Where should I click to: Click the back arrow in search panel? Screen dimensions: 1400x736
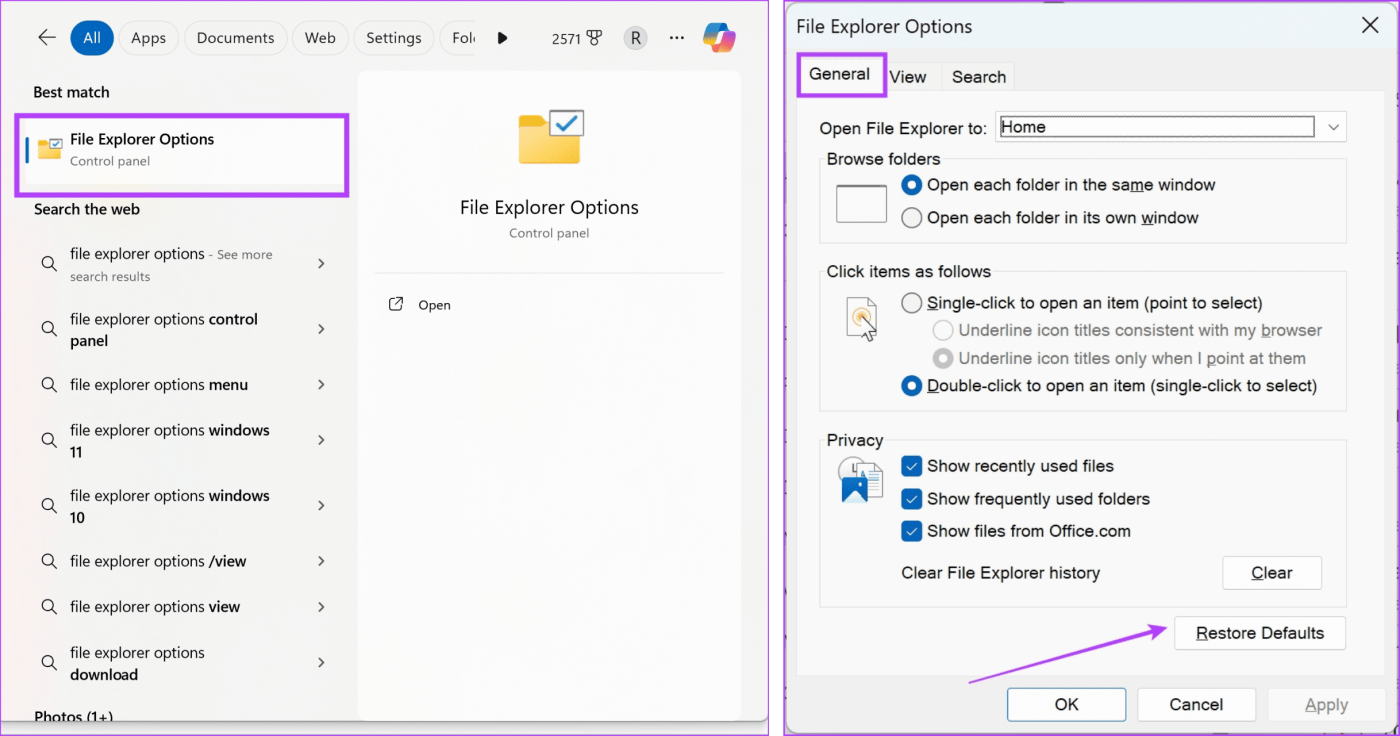click(46, 38)
